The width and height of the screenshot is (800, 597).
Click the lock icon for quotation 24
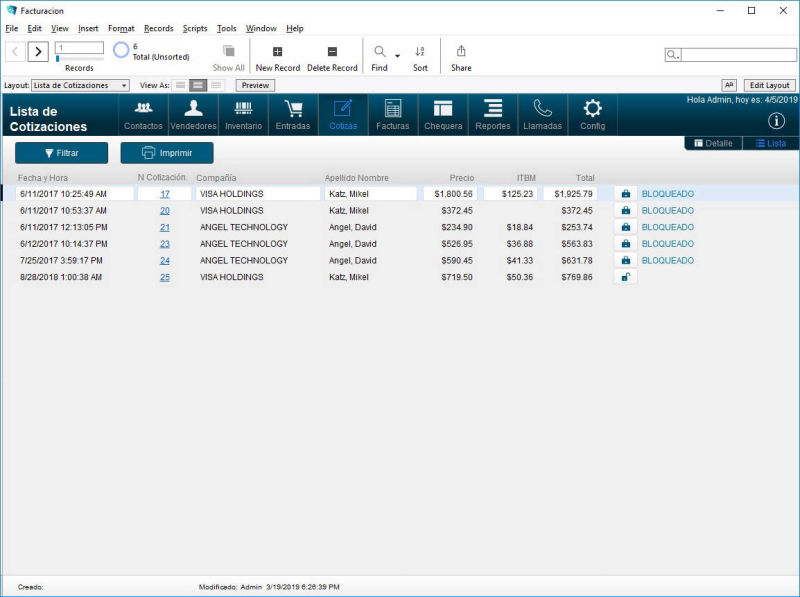626,260
